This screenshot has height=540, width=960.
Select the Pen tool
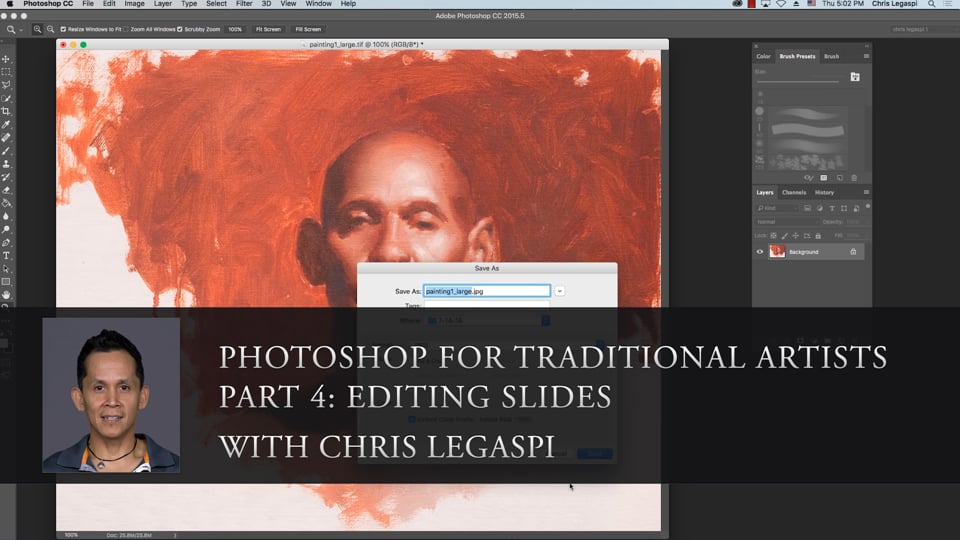coord(6,242)
